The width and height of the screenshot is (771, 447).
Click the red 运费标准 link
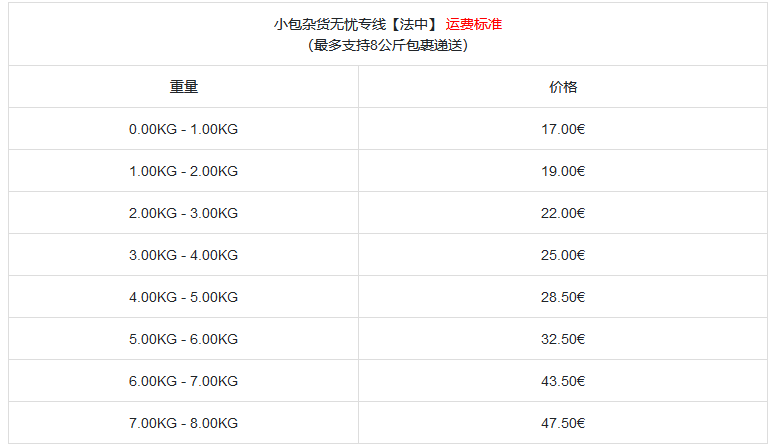[x=474, y=24]
